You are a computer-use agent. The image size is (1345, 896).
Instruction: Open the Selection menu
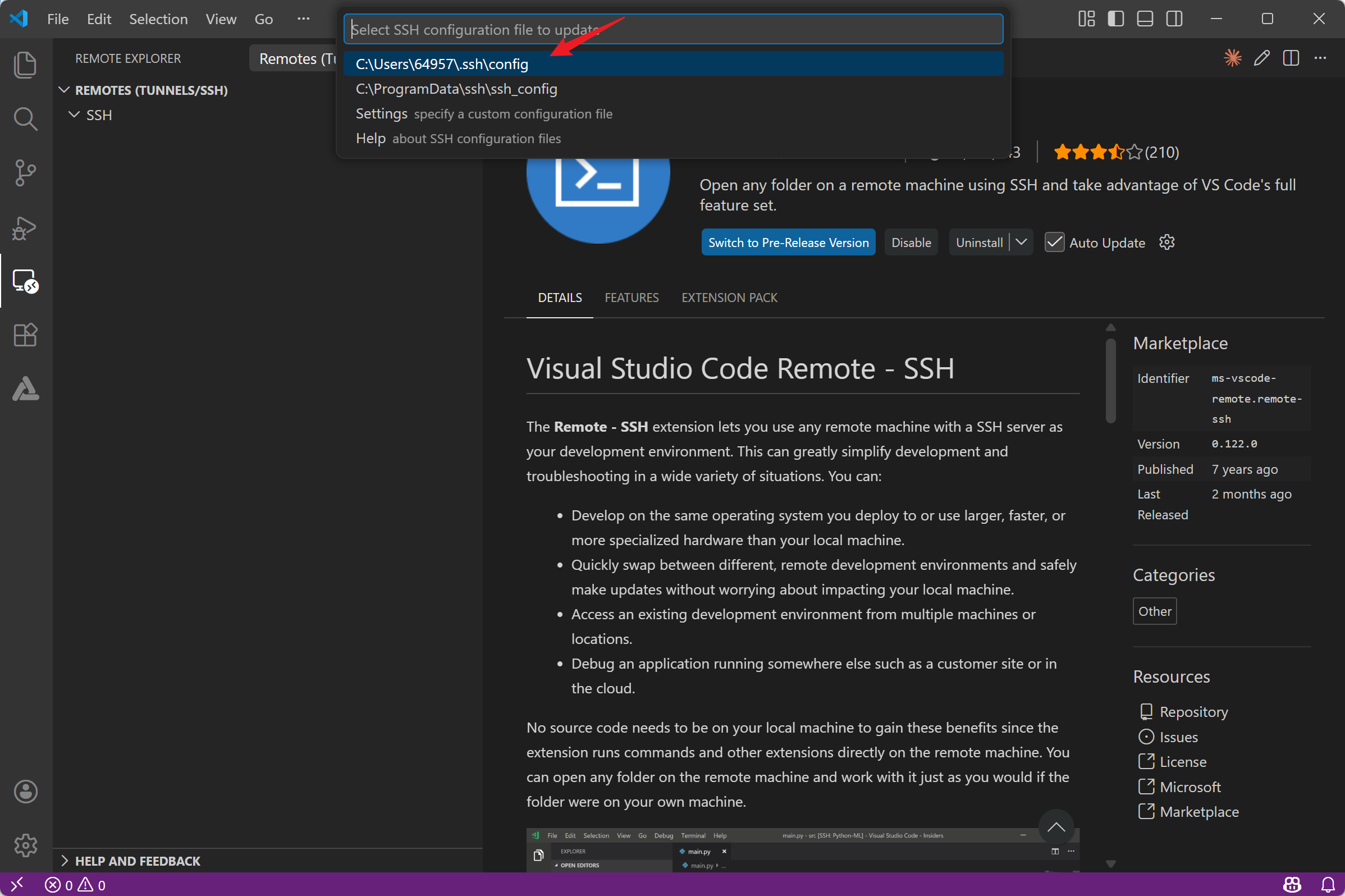158,19
